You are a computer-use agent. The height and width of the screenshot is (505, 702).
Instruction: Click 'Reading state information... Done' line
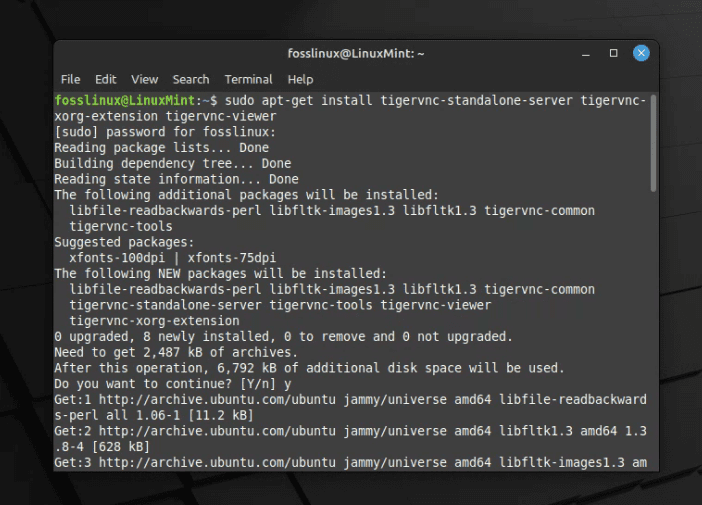(176, 179)
